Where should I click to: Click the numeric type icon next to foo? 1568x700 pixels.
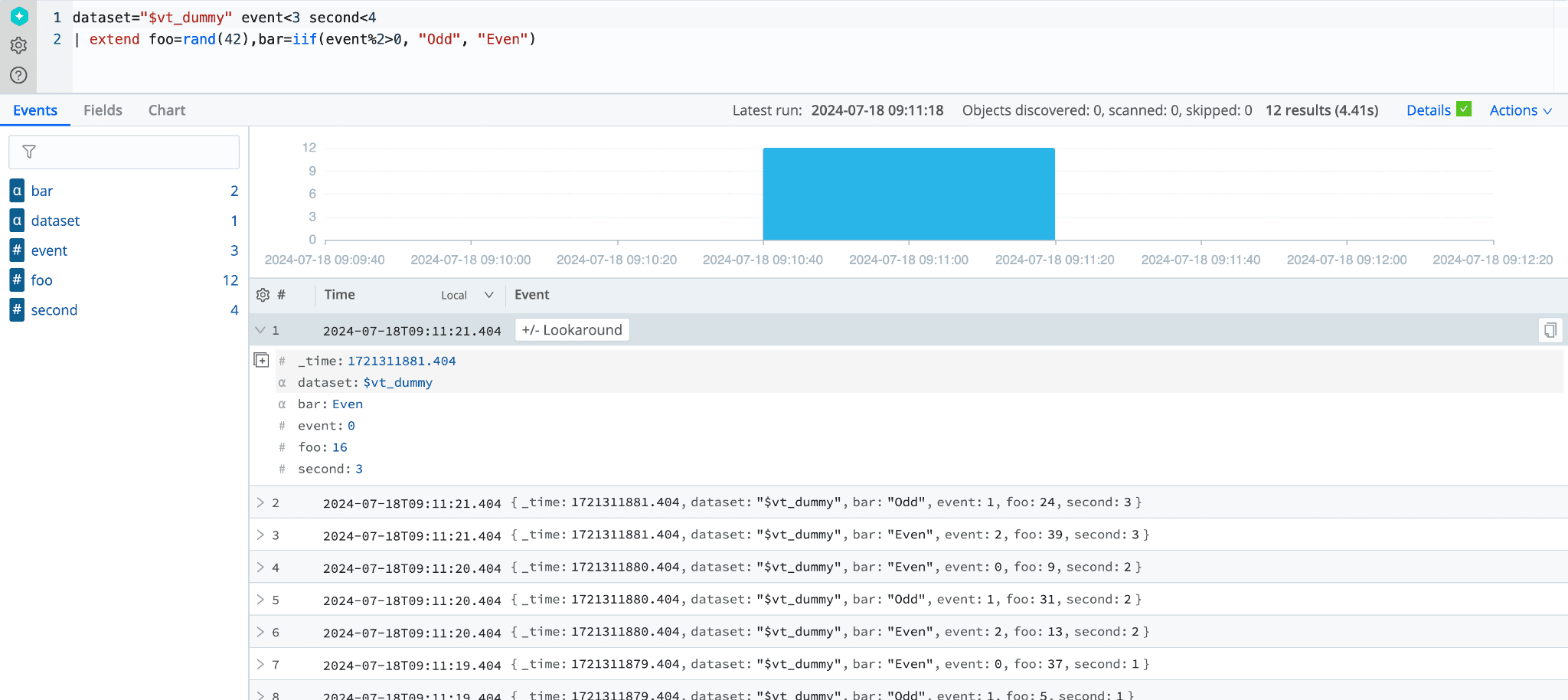[17, 280]
